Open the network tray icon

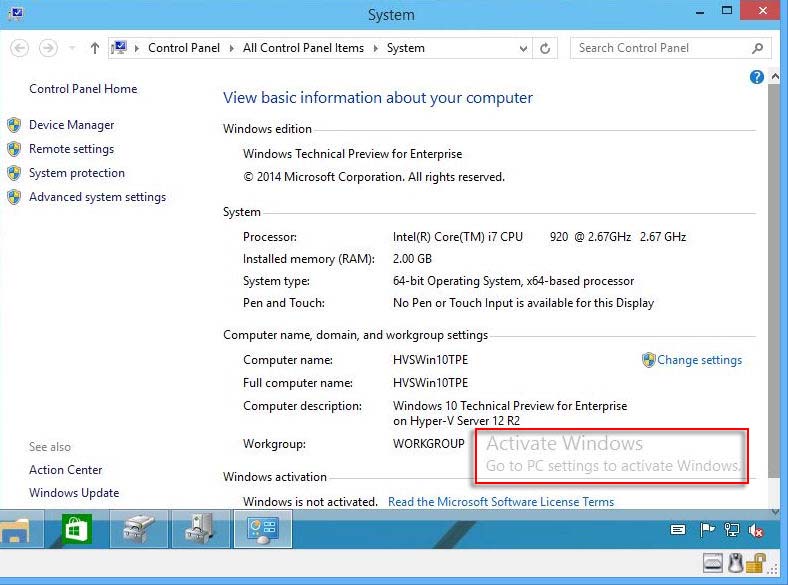click(x=731, y=530)
